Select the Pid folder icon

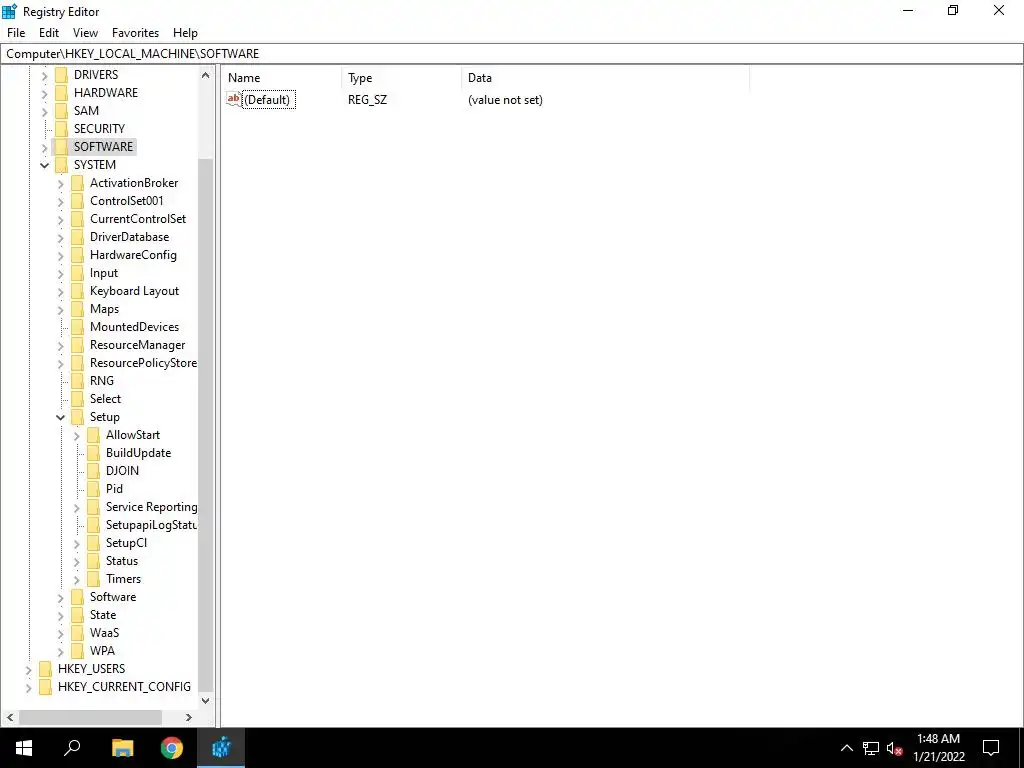pos(93,488)
